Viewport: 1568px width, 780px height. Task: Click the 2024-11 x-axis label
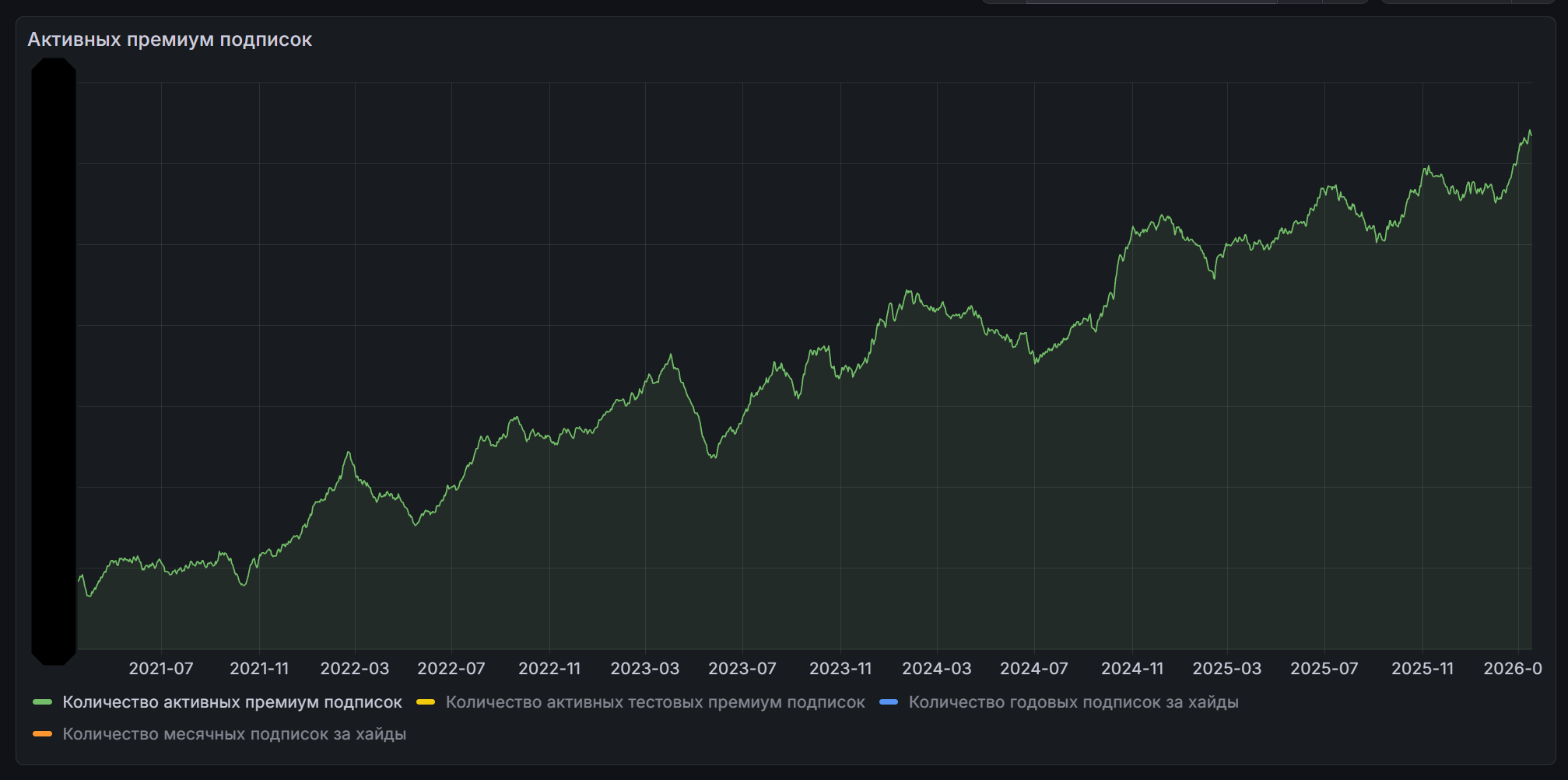pos(1132,669)
